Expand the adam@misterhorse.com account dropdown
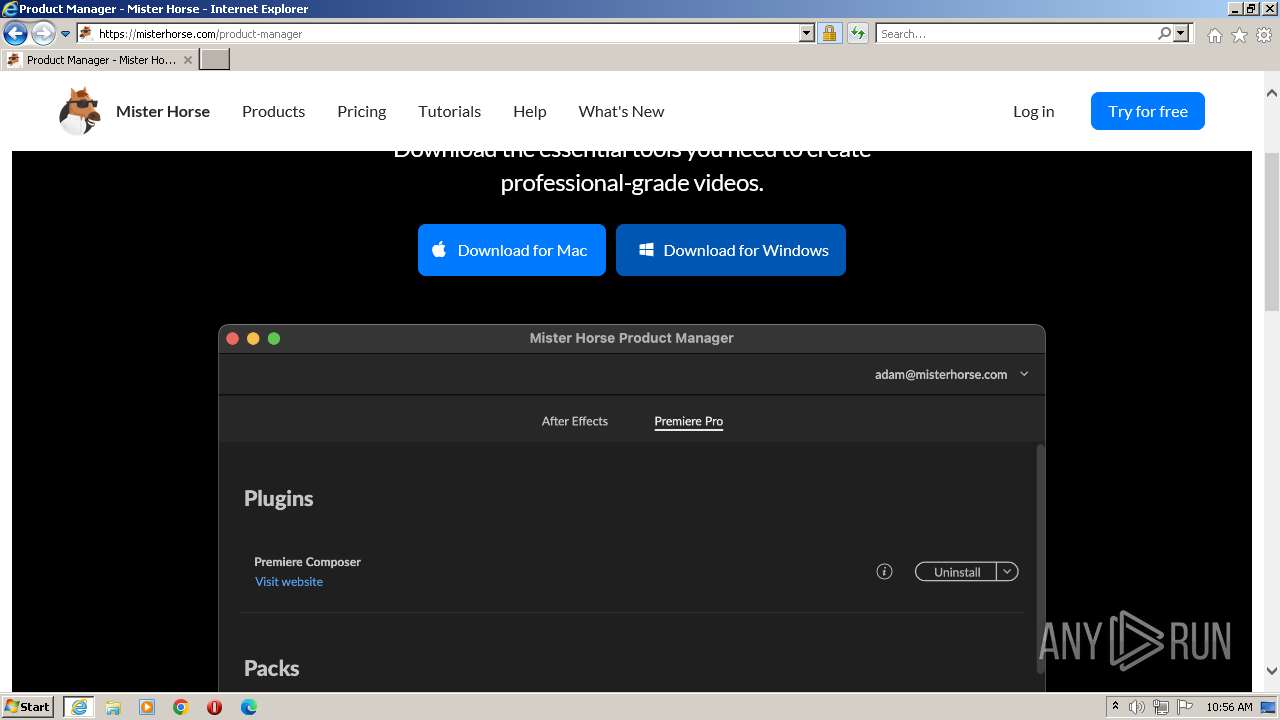Viewport: 1280px width, 720px height. pyautogui.click(x=1024, y=375)
